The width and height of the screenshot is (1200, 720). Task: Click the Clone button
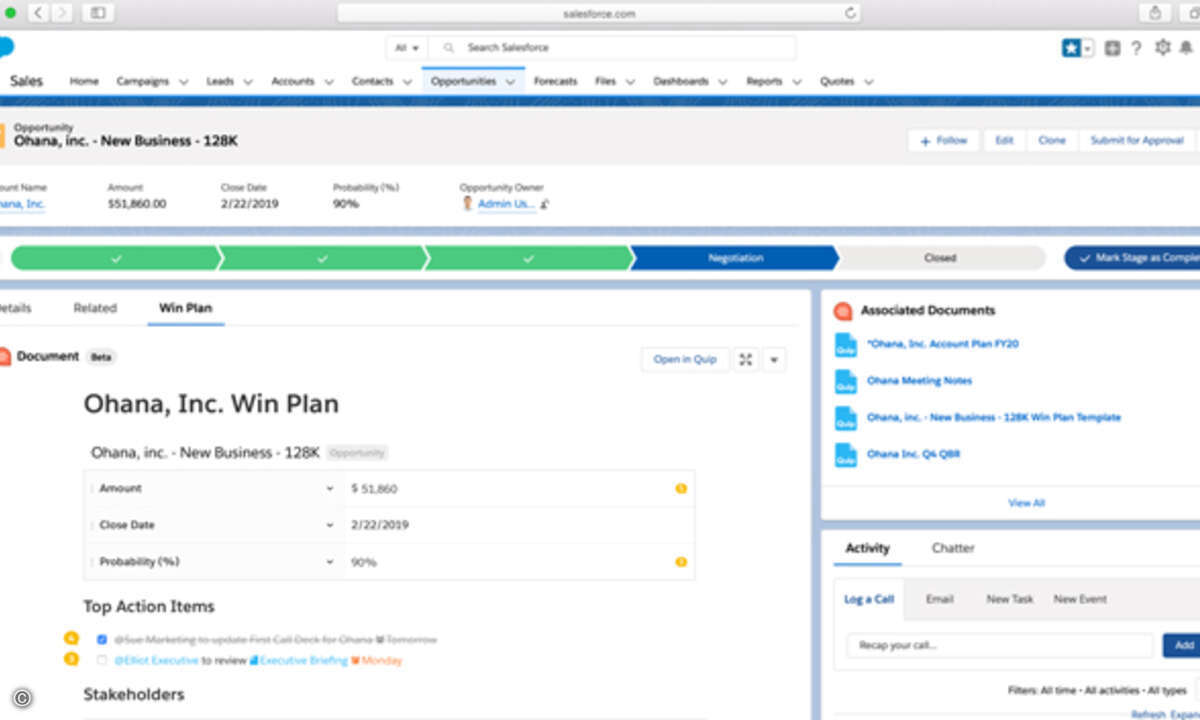[1052, 141]
